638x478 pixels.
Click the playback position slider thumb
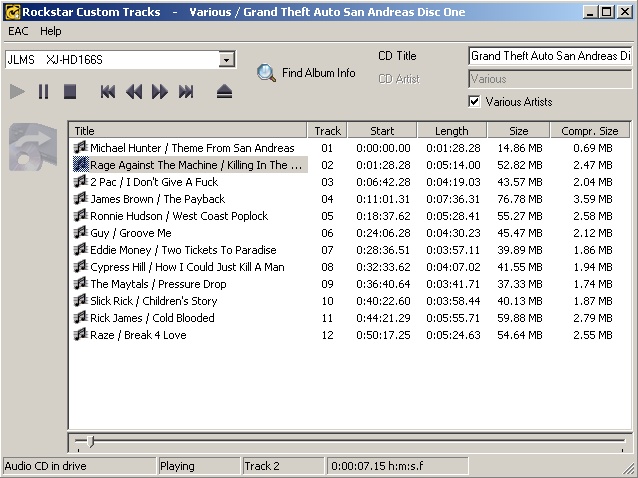click(90, 441)
